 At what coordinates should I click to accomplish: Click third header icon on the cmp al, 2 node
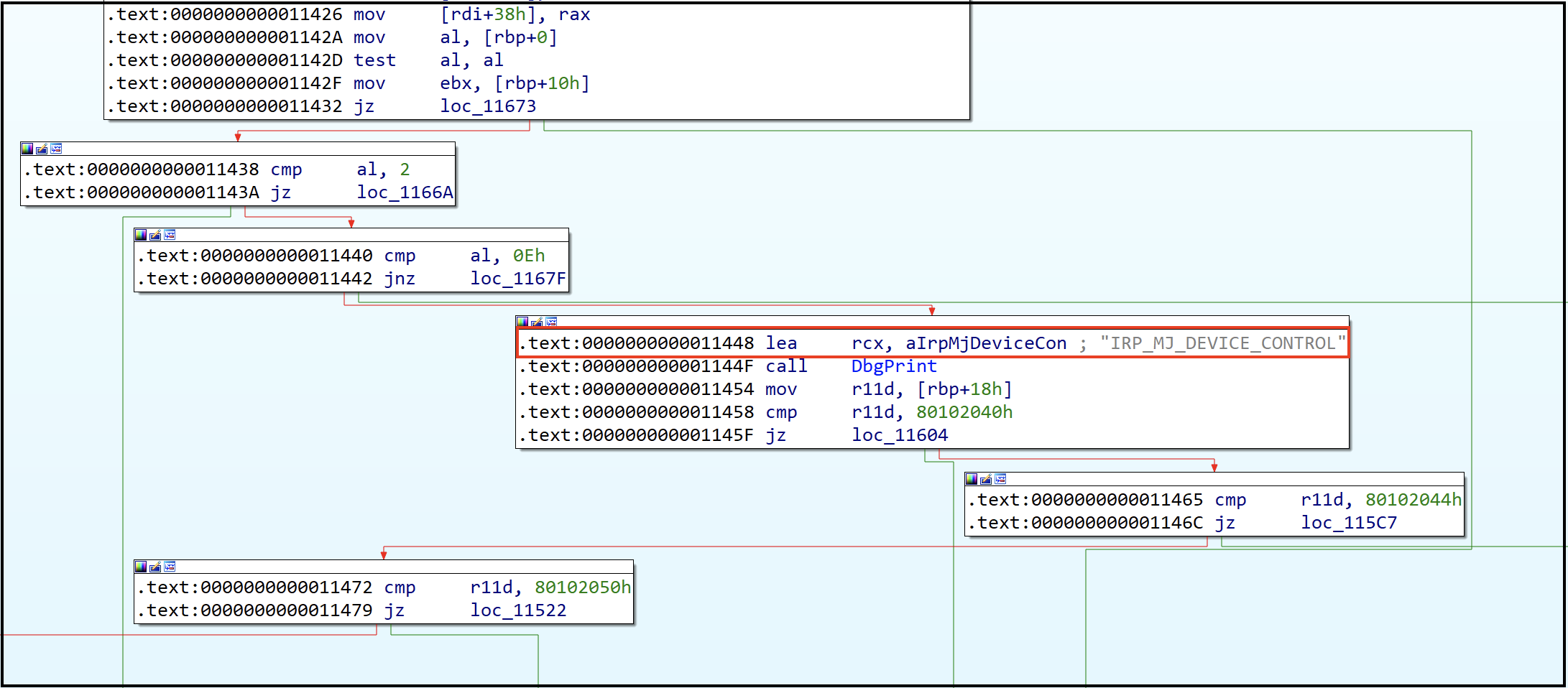pyautogui.click(x=56, y=149)
